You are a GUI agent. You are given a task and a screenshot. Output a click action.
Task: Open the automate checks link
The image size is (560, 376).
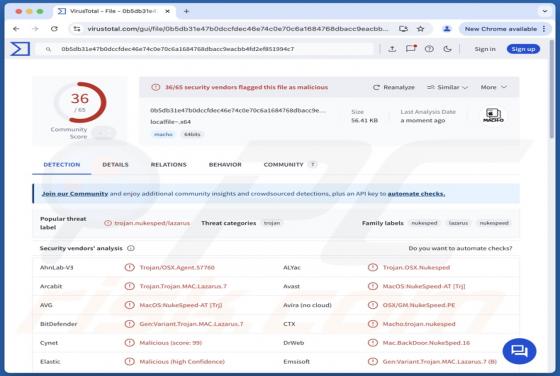(416, 194)
